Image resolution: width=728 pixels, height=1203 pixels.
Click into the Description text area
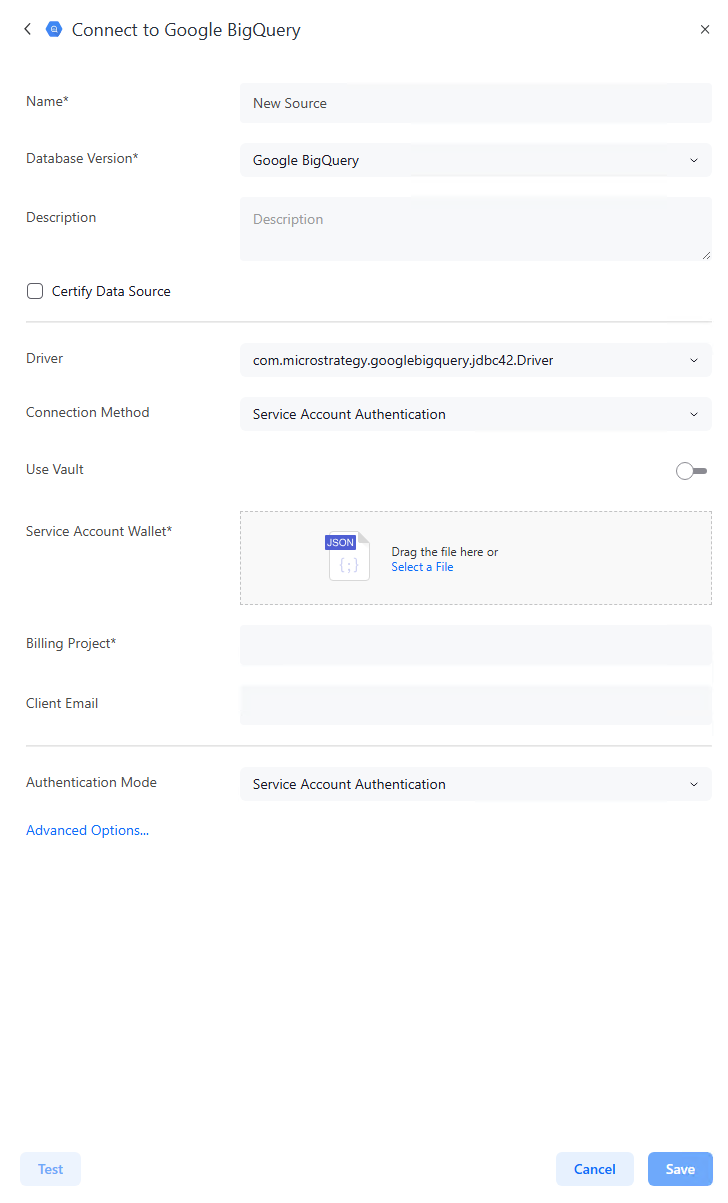476,229
